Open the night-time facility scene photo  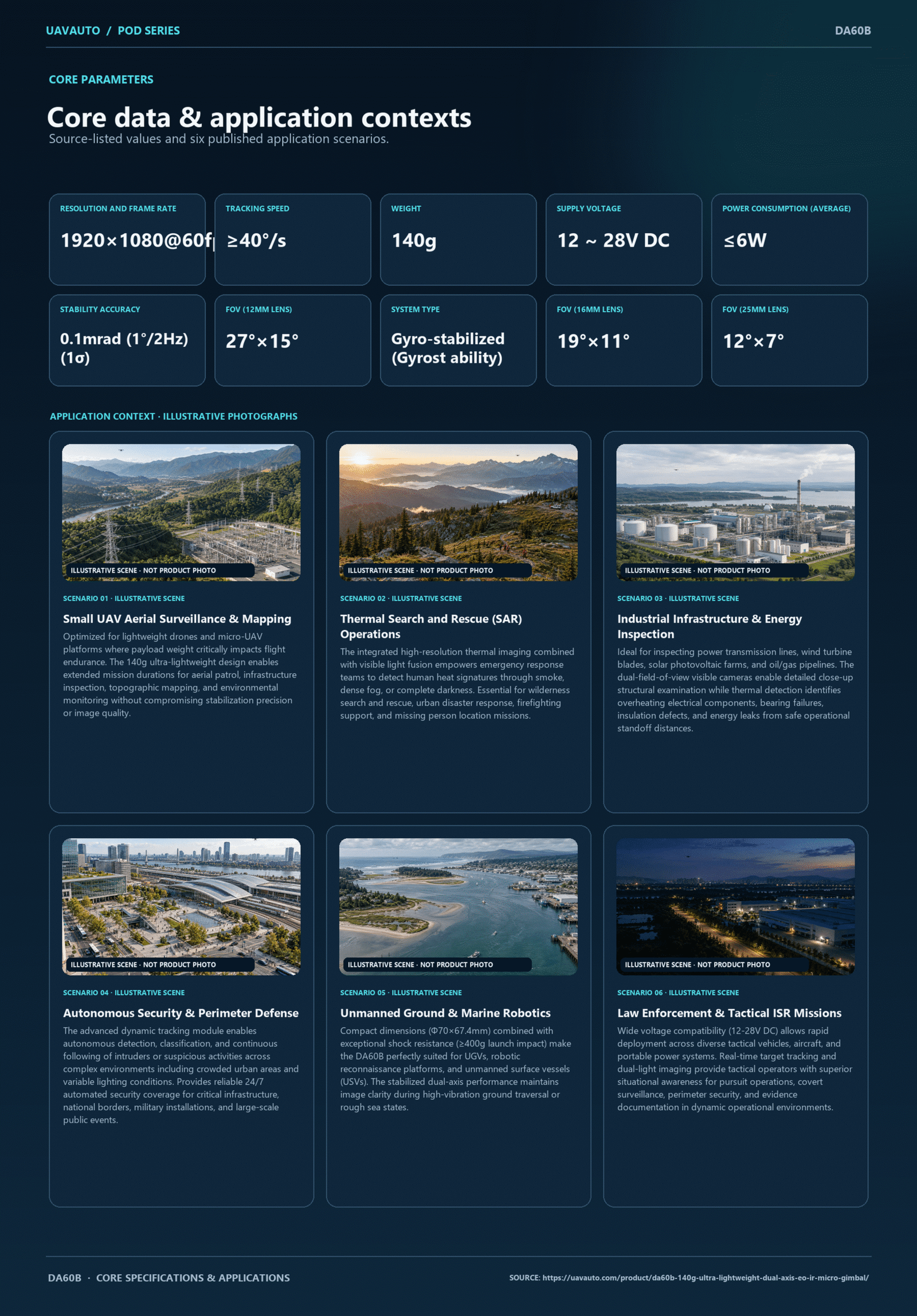pos(735,907)
